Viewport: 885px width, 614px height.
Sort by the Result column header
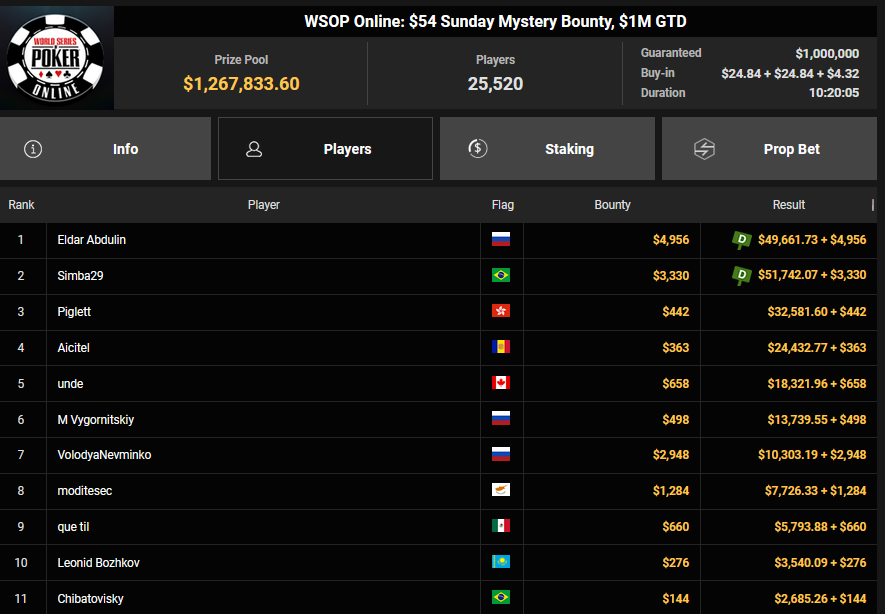click(788, 205)
